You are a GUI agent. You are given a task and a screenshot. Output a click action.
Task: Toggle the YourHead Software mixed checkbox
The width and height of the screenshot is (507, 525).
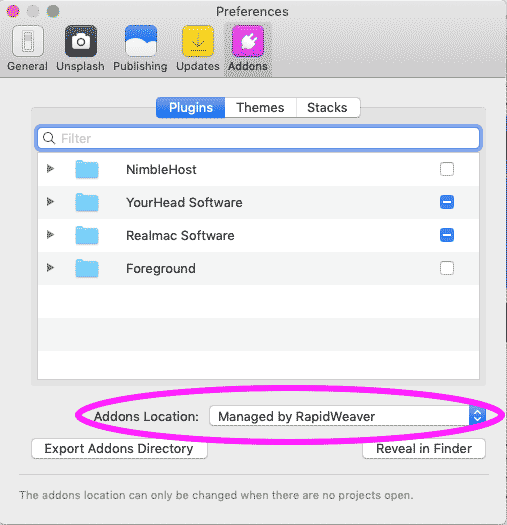coord(447,202)
